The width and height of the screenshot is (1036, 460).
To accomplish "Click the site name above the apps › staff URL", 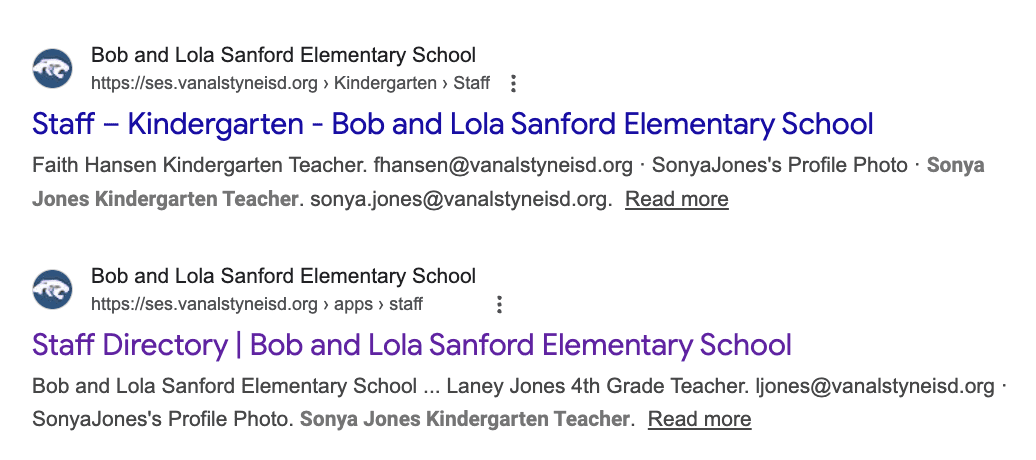I will tap(283, 276).
